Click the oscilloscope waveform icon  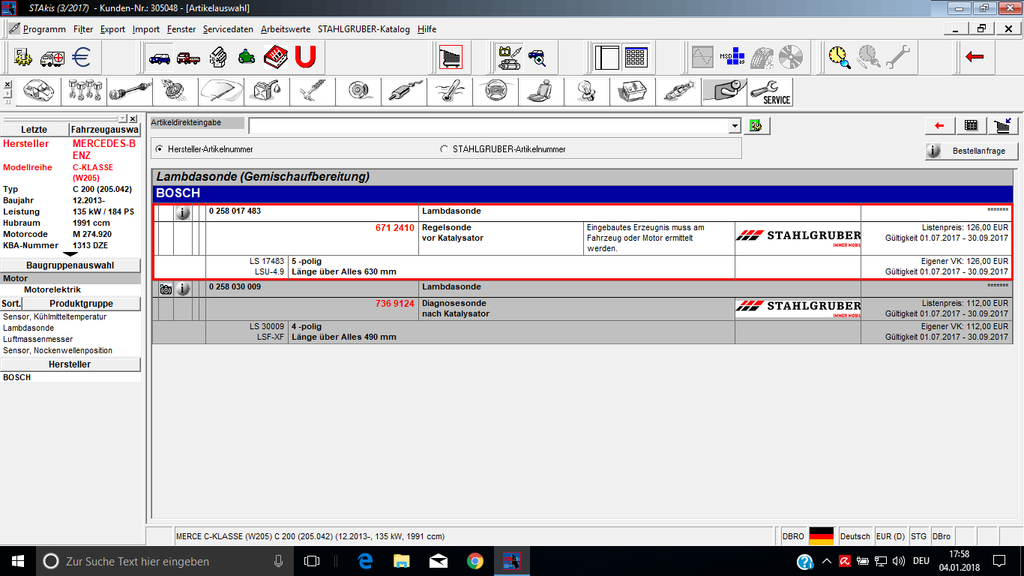tap(703, 57)
